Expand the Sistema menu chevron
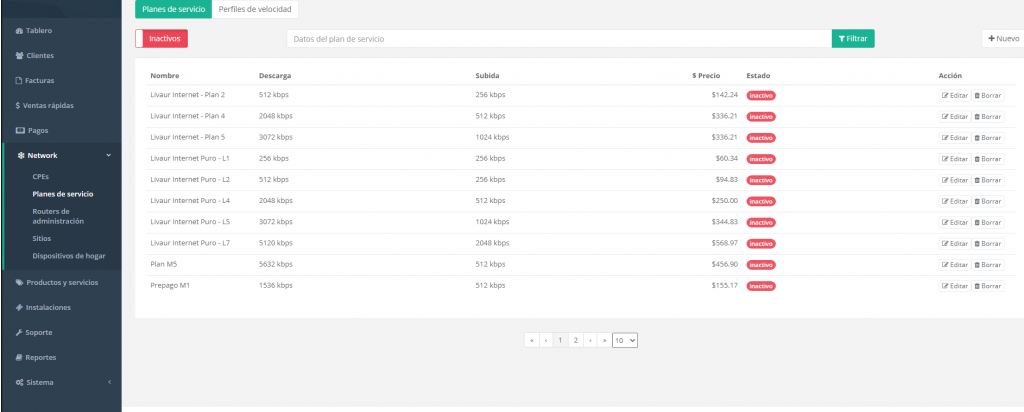 (x=109, y=382)
